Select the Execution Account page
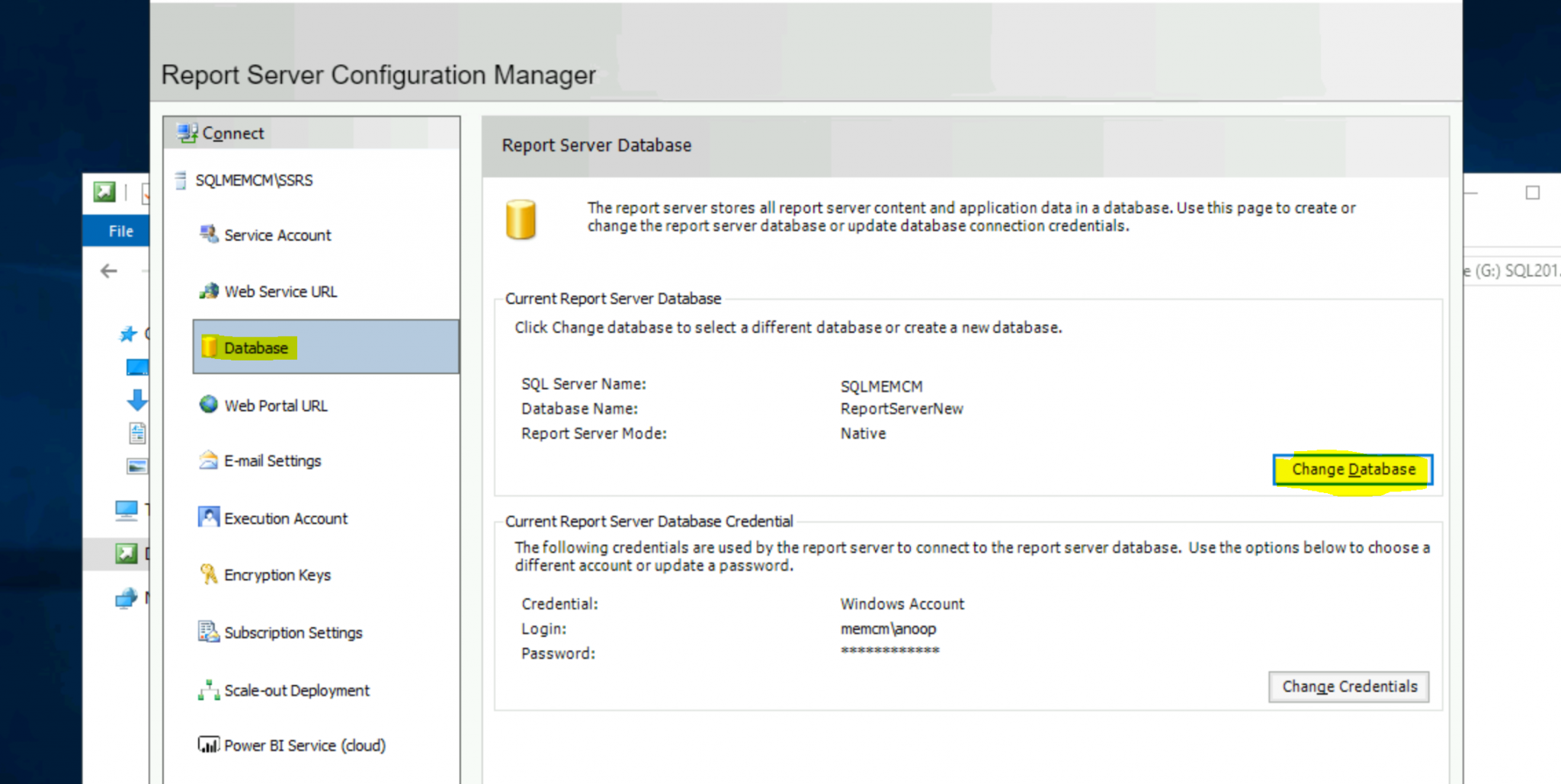Image resolution: width=1561 pixels, height=784 pixels. [285, 517]
